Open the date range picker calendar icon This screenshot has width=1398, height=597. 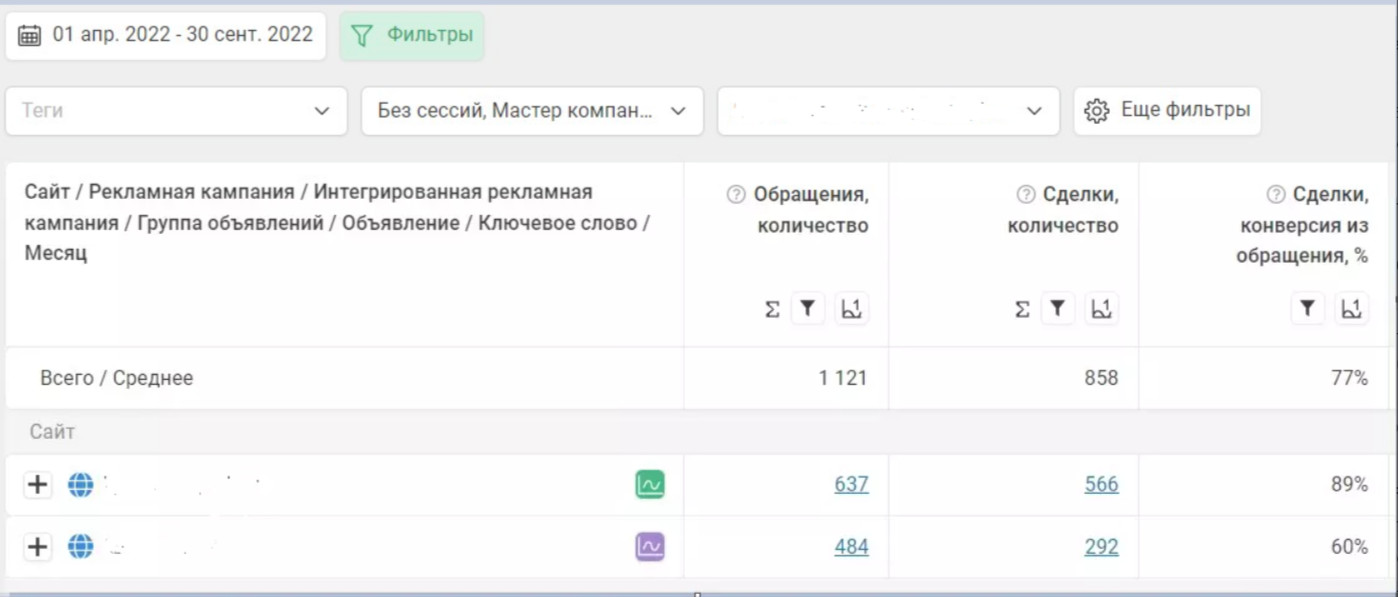click(30, 36)
